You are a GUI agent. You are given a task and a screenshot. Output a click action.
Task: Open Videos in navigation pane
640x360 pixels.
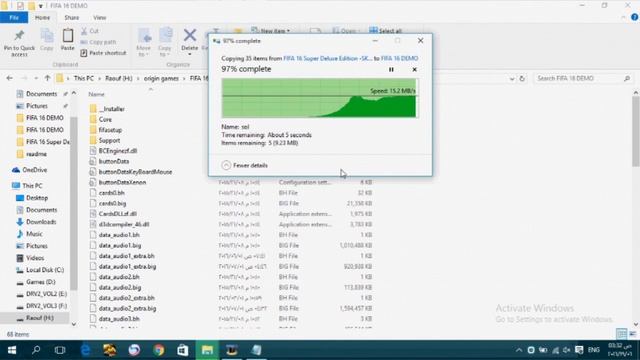(x=30, y=258)
